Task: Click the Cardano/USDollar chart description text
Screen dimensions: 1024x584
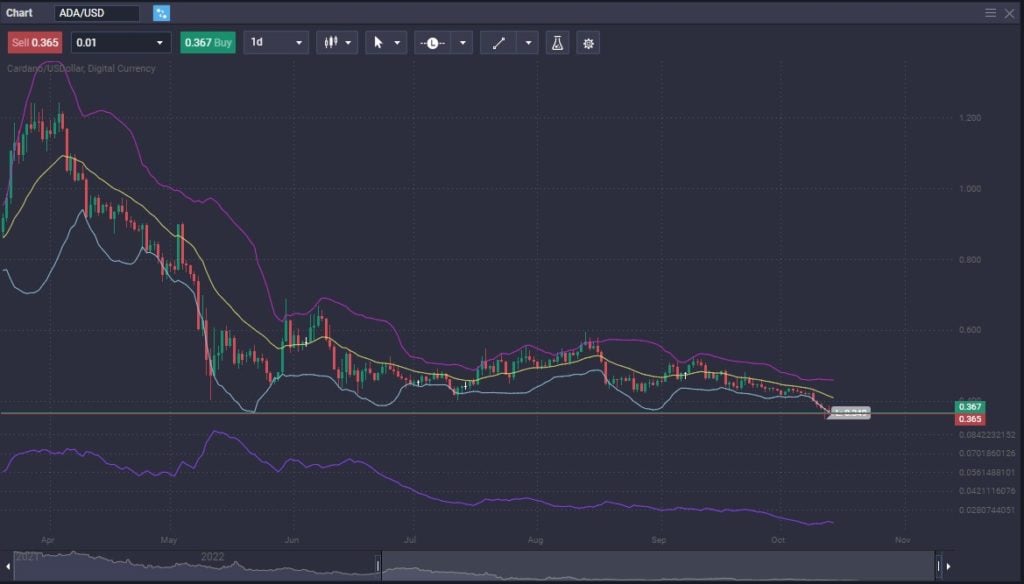Action: coord(81,69)
